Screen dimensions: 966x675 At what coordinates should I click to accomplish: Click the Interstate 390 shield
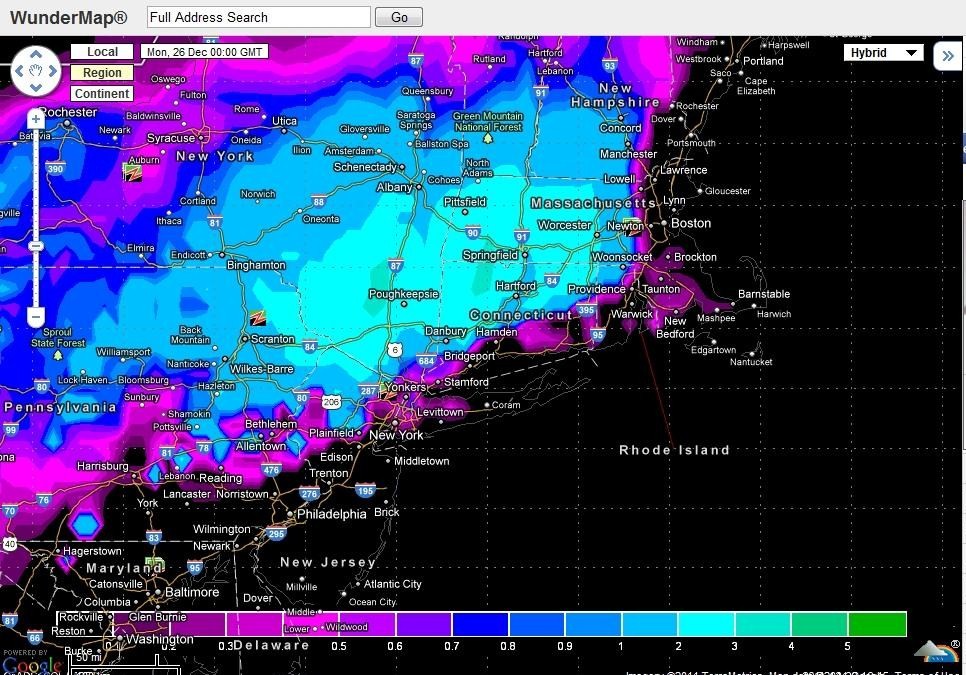55,169
